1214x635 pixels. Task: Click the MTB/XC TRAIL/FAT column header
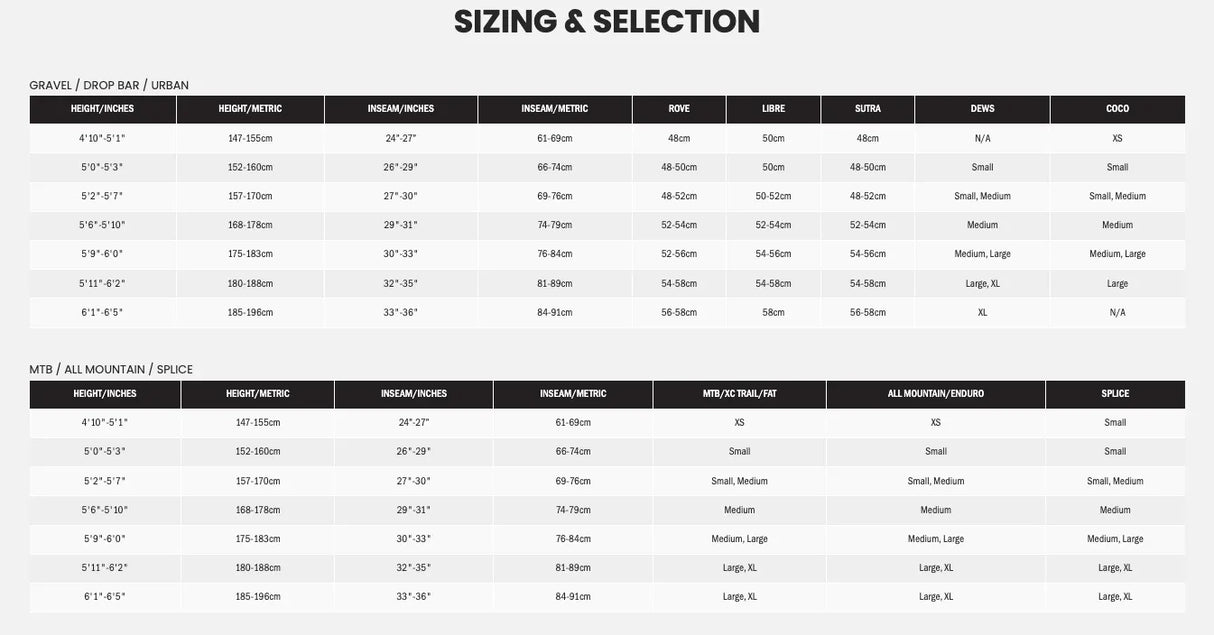coord(739,394)
